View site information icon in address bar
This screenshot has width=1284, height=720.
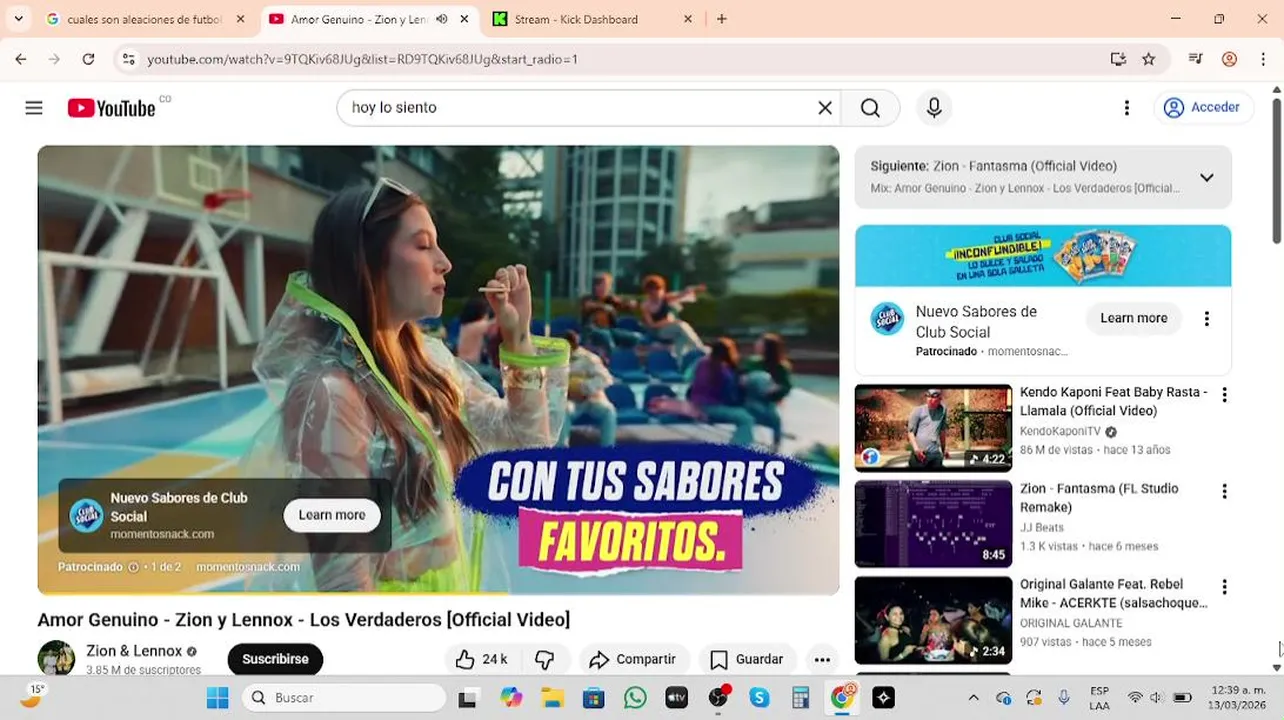(128, 59)
